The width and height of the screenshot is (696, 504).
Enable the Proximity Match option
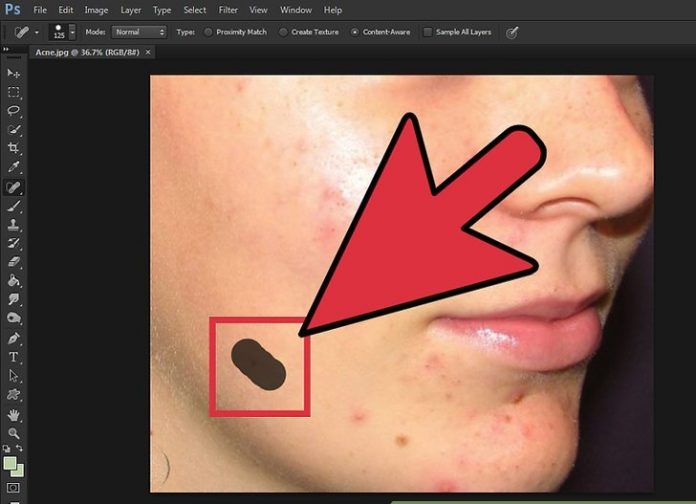(x=208, y=32)
